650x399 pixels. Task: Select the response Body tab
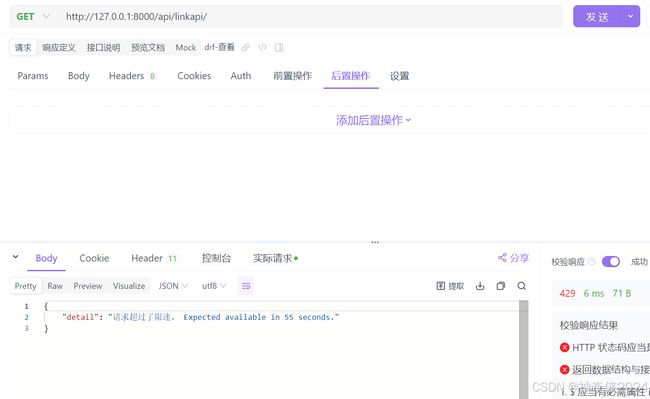pyautogui.click(x=46, y=258)
